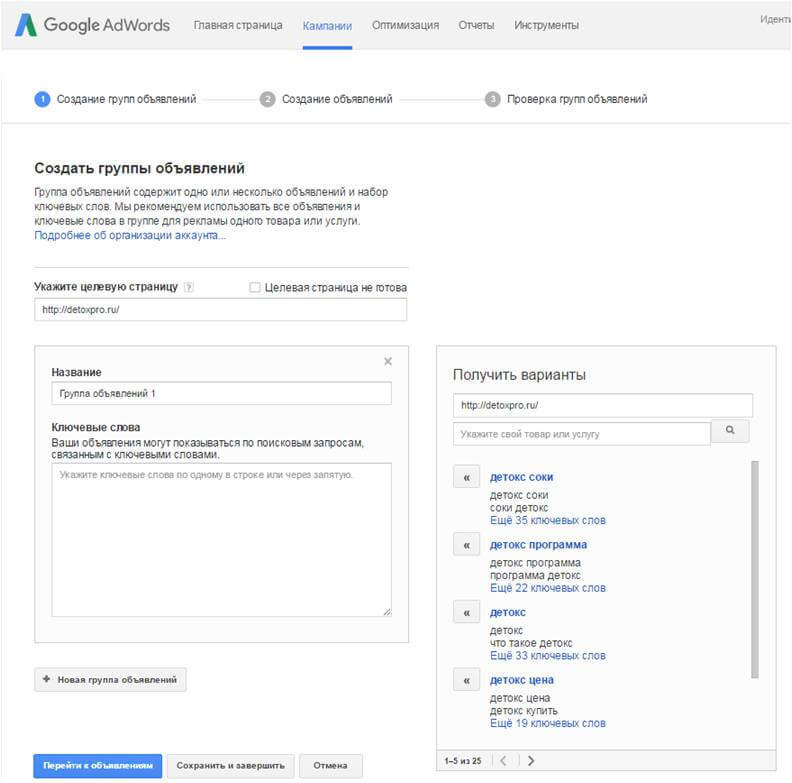This screenshot has height=783, width=792.
Task: Expand 'Ещё 22 ключевых слов' list
Action: click(x=547, y=588)
